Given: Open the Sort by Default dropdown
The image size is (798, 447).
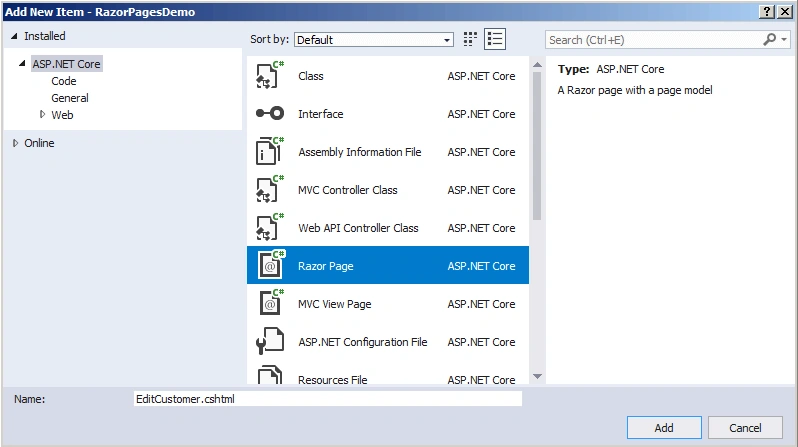Looking at the screenshot, I should point(374,40).
